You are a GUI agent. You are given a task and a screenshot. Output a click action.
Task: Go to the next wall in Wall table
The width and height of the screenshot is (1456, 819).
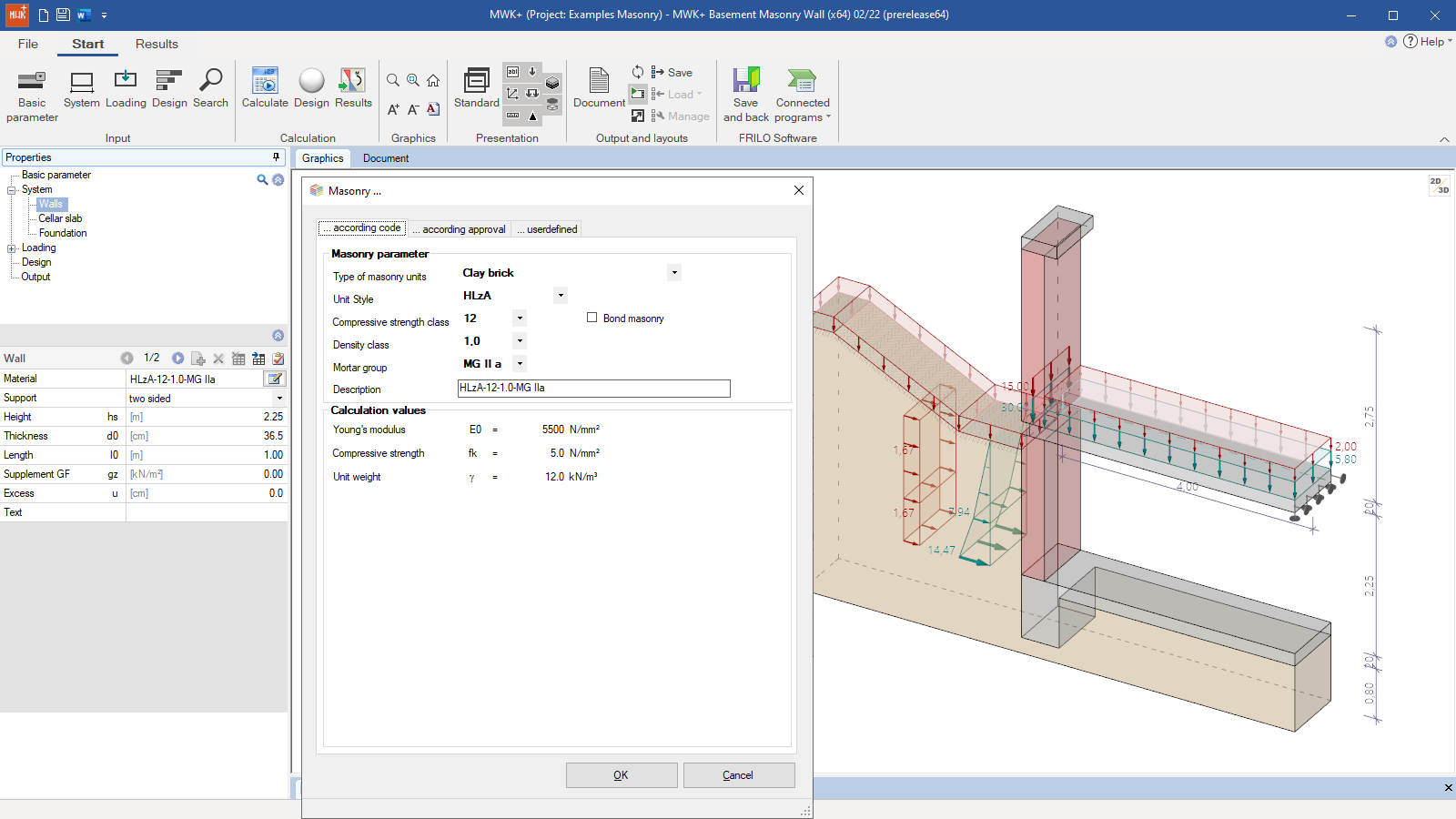[178, 359]
